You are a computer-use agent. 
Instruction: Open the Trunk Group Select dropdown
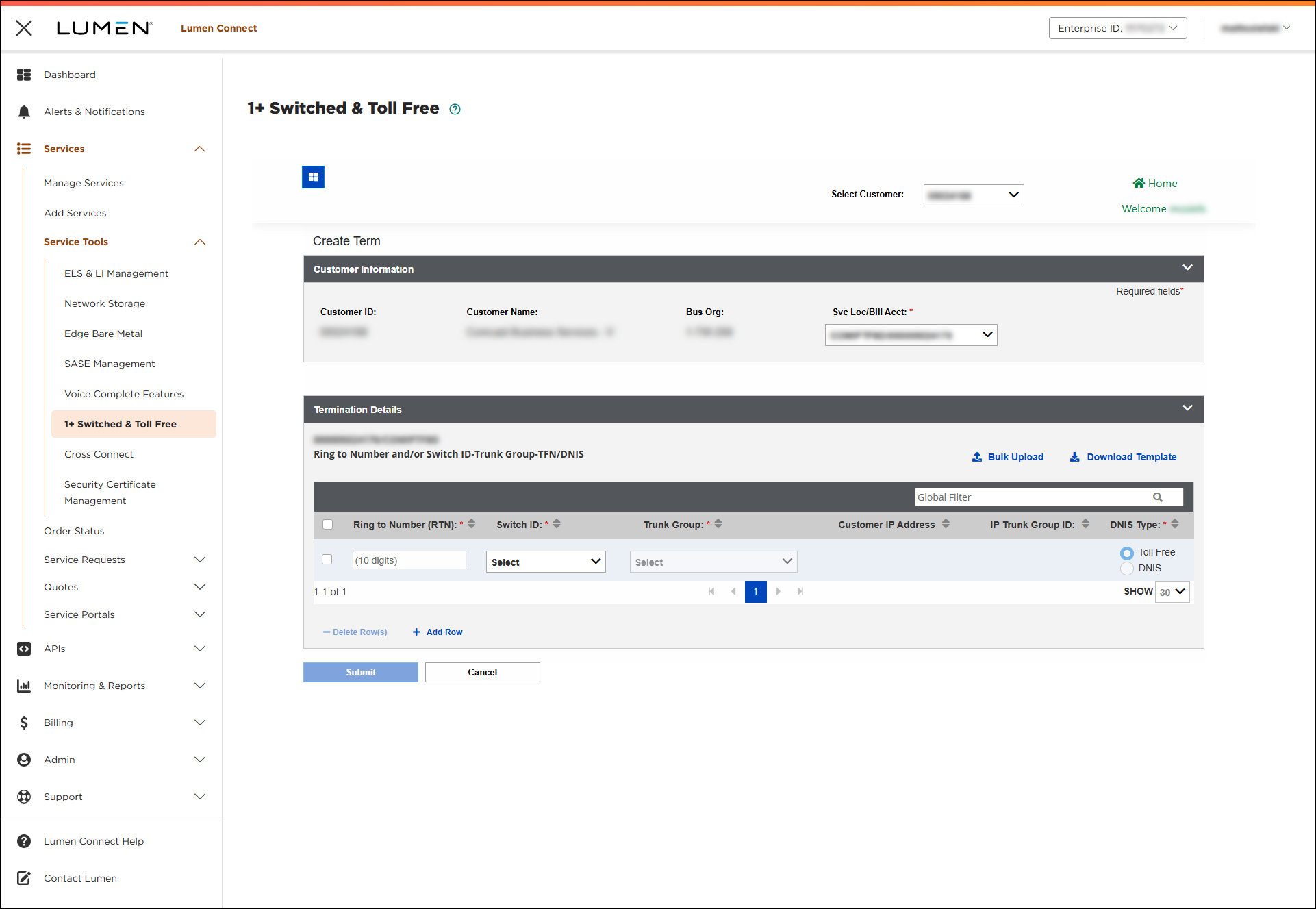(713, 562)
